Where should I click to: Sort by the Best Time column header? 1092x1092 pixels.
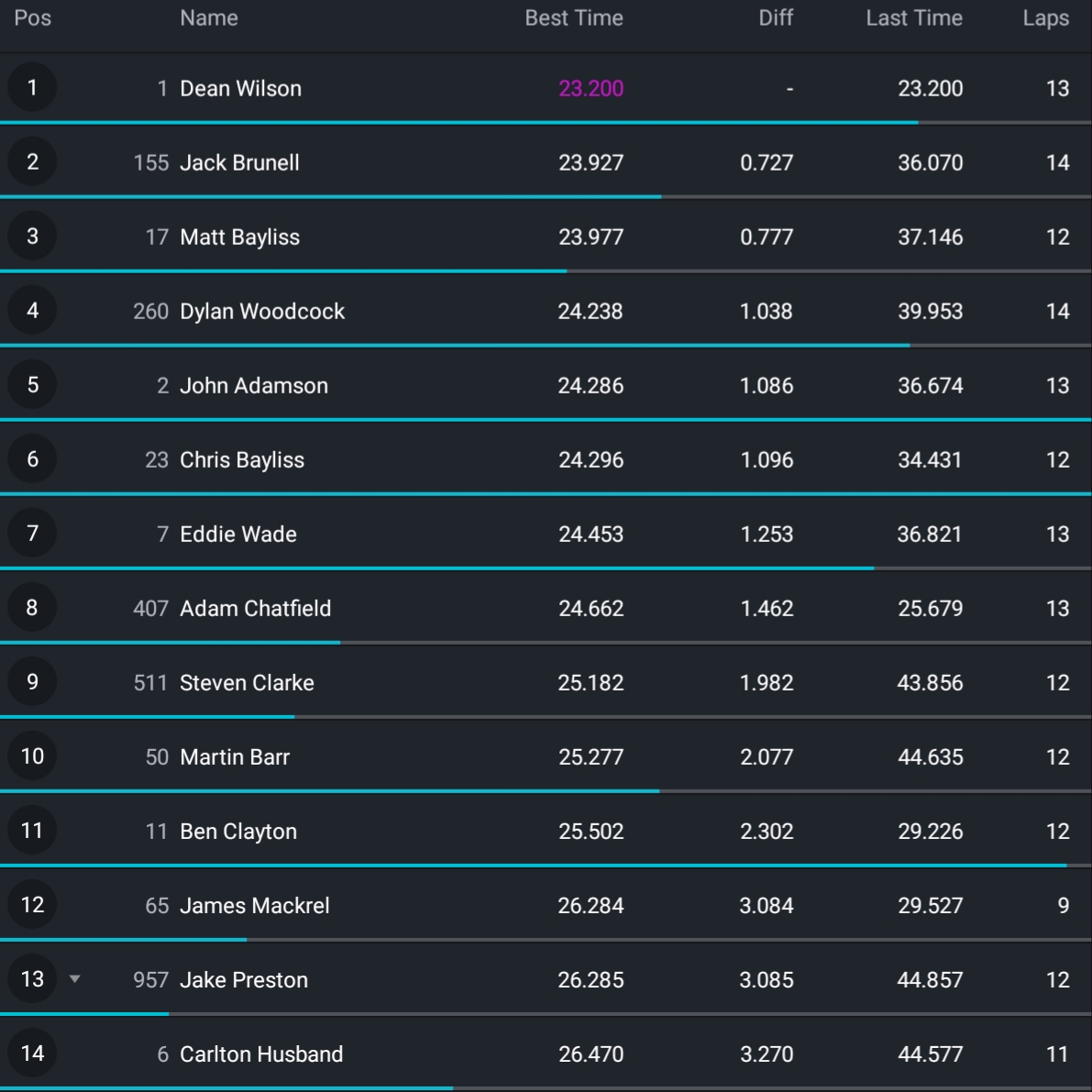[573, 18]
